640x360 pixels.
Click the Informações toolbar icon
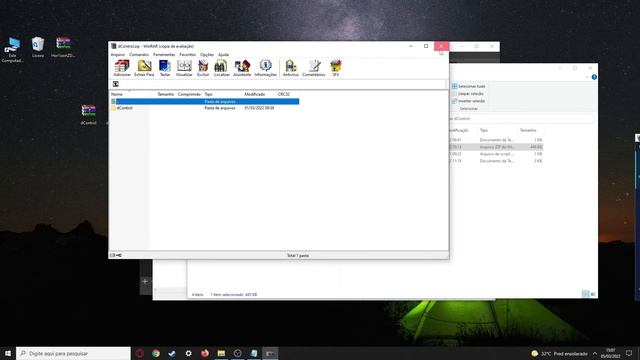coord(266,68)
